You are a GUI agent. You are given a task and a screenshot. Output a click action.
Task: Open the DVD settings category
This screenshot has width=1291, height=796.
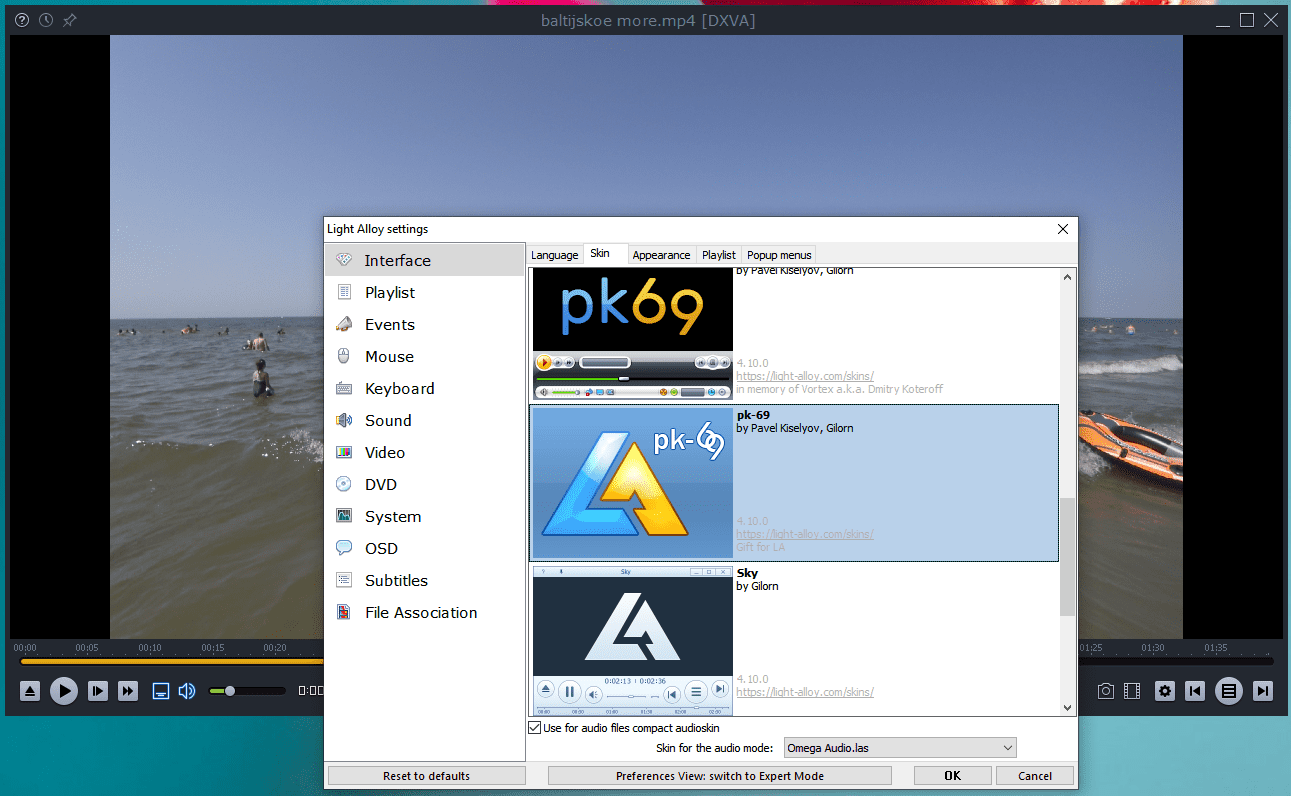[x=425, y=484]
